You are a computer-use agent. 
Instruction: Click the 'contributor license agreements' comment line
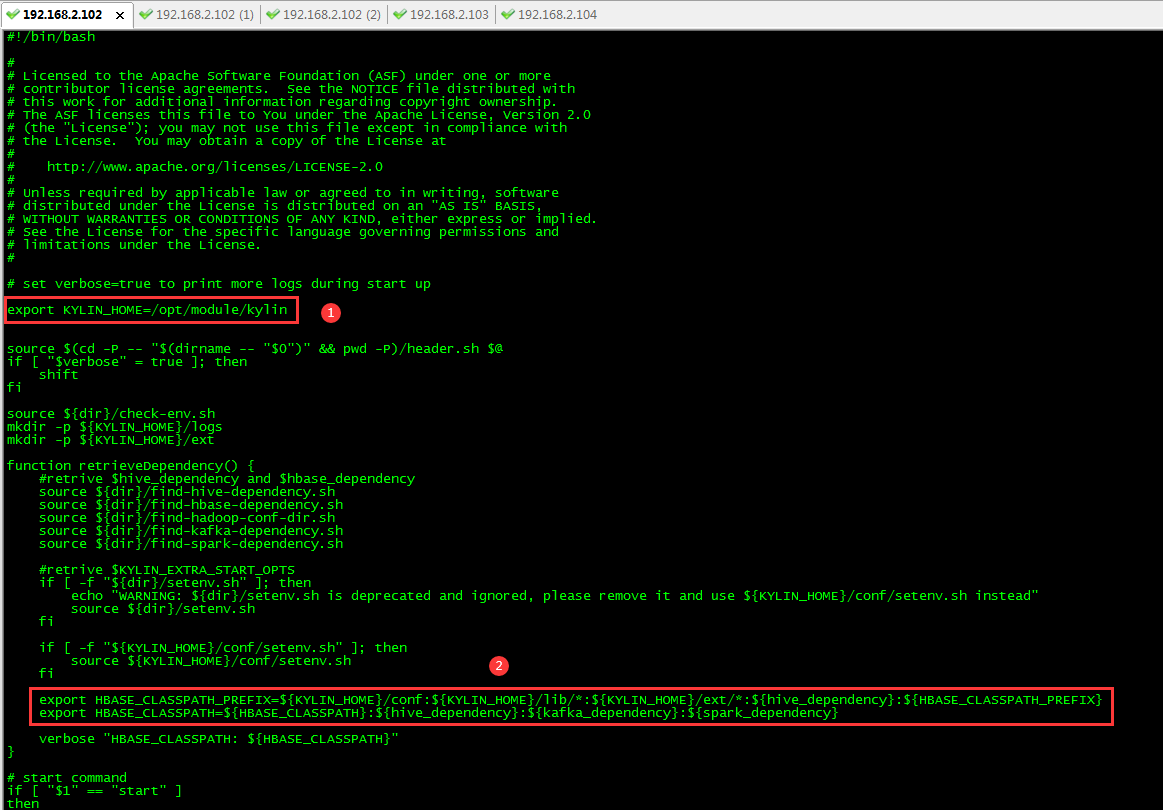click(x=291, y=89)
